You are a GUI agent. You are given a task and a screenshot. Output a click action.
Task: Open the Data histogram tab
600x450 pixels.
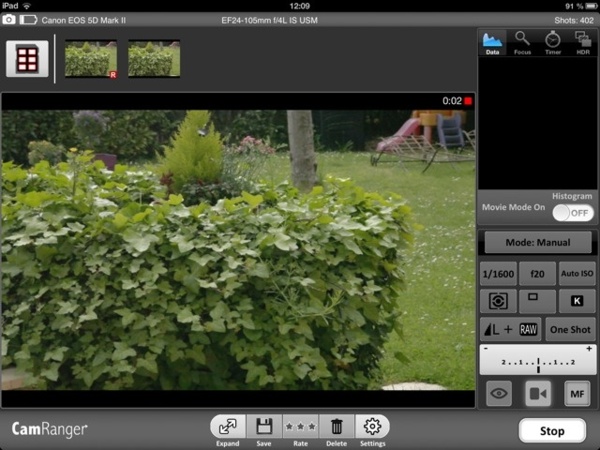click(x=492, y=43)
